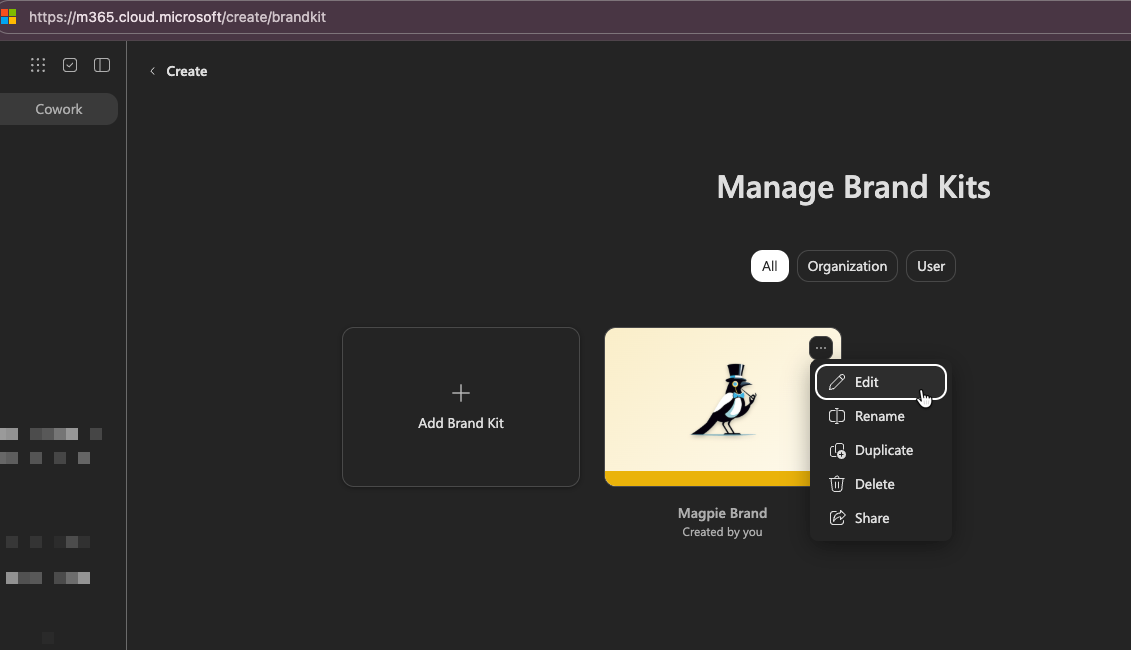The height and width of the screenshot is (650, 1131).
Task: Click the Microsoft logo in address bar
Action: tap(8, 17)
